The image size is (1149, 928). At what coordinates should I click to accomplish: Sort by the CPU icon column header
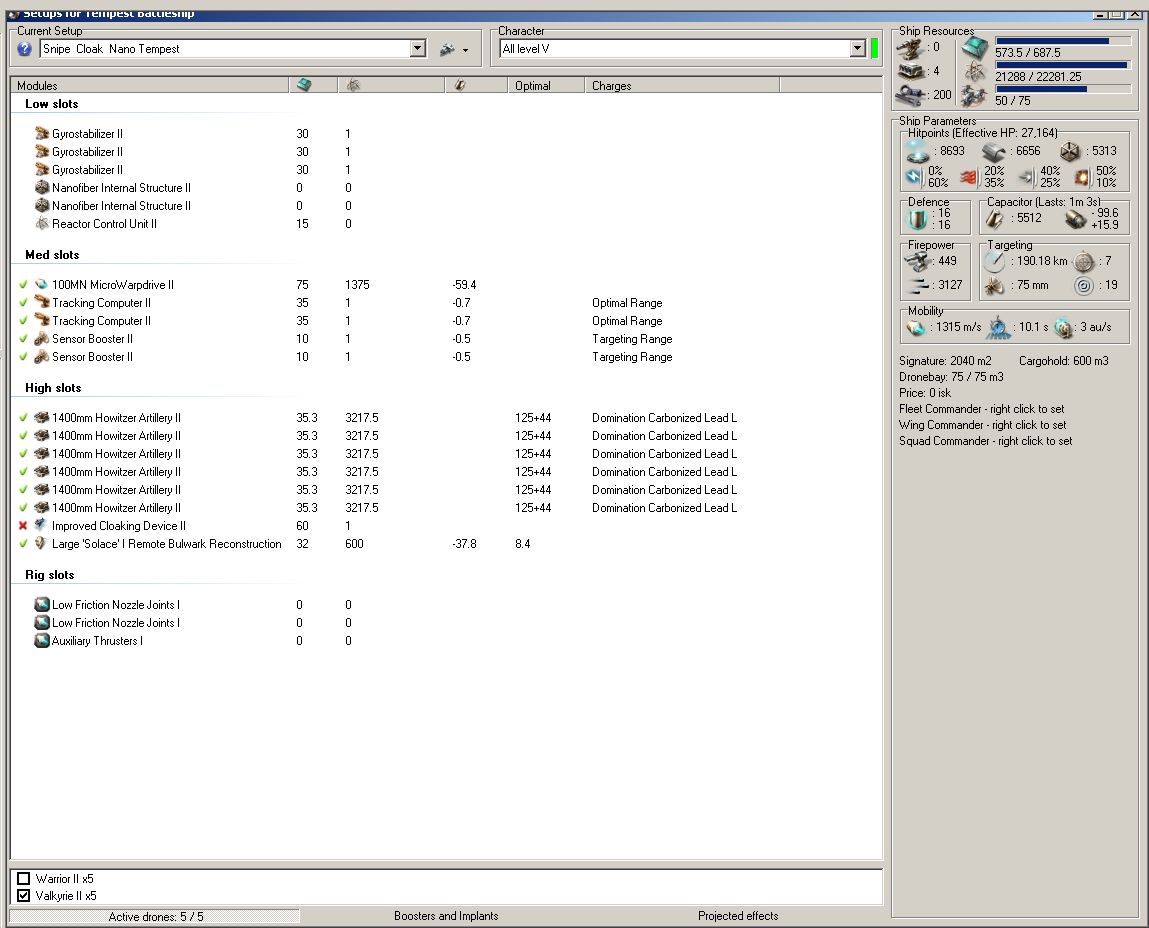click(313, 86)
